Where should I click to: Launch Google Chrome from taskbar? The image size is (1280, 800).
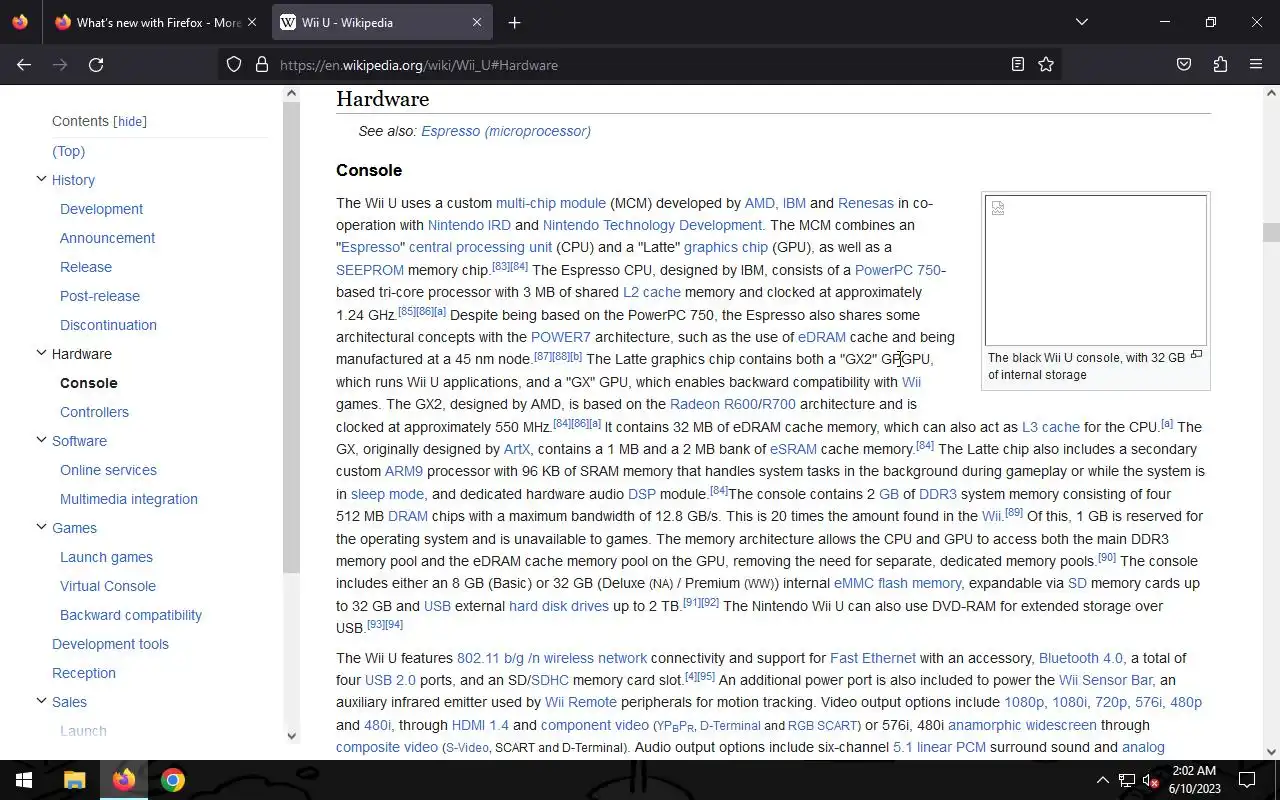click(x=173, y=780)
